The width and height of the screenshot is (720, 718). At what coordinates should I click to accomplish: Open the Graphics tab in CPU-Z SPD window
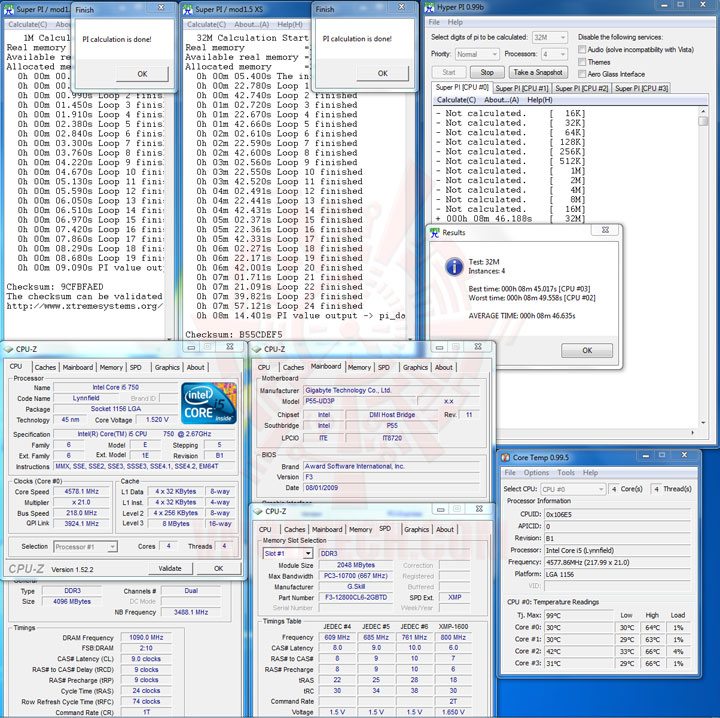pyautogui.click(x=416, y=529)
